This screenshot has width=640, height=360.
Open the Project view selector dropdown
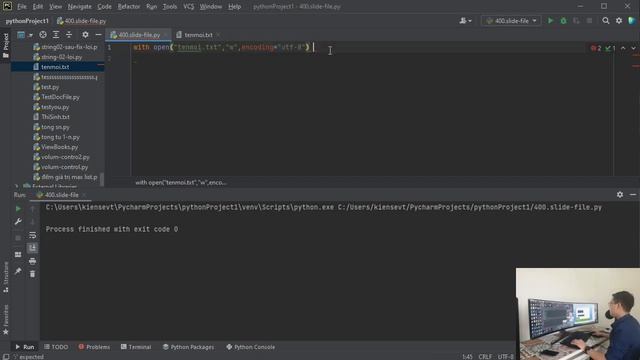click(x=24, y=35)
